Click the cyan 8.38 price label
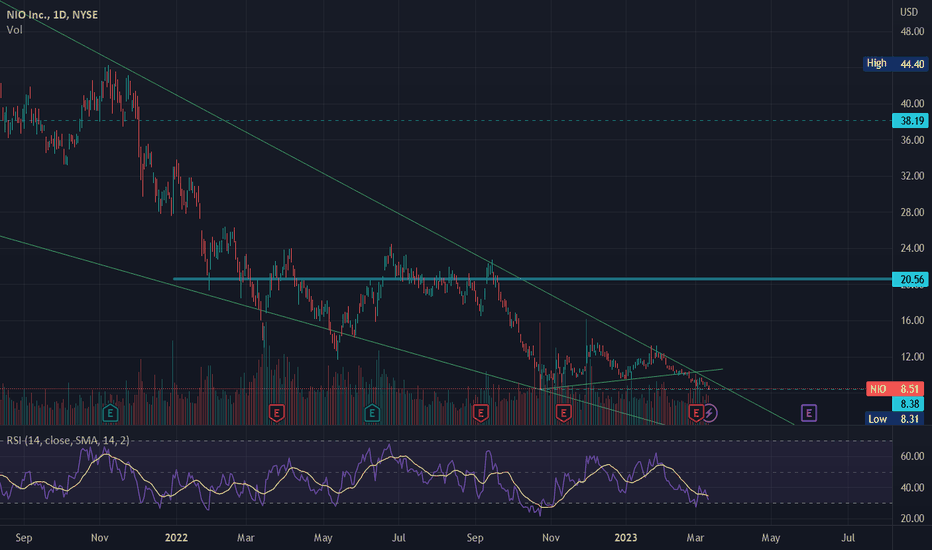Image resolution: width=932 pixels, height=550 pixels. [908, 404]
